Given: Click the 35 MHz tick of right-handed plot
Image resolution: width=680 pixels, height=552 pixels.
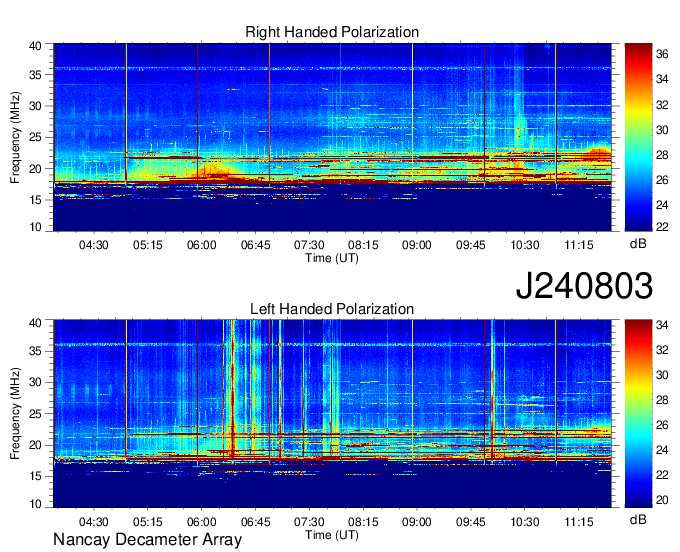Looking at the screenshot, I should [x=35, y=75].
